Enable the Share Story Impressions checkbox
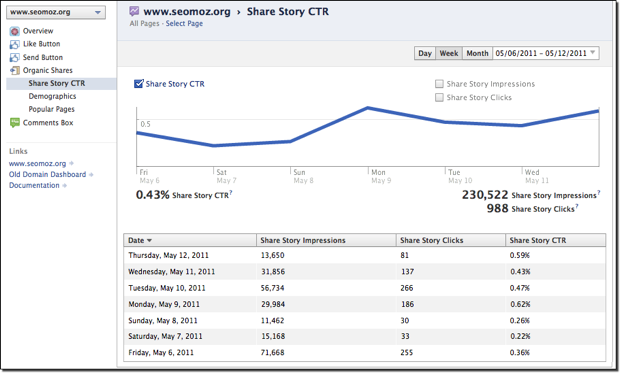This screenshot has width=620, height=373. [439, 84]
